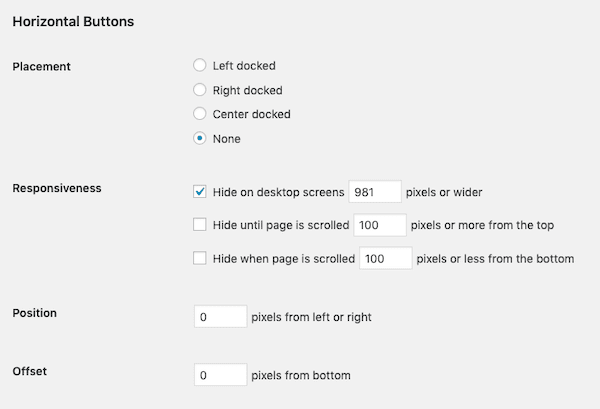Focus the desktop width field showing 981

pyautogui.click(x=375, y=192)
